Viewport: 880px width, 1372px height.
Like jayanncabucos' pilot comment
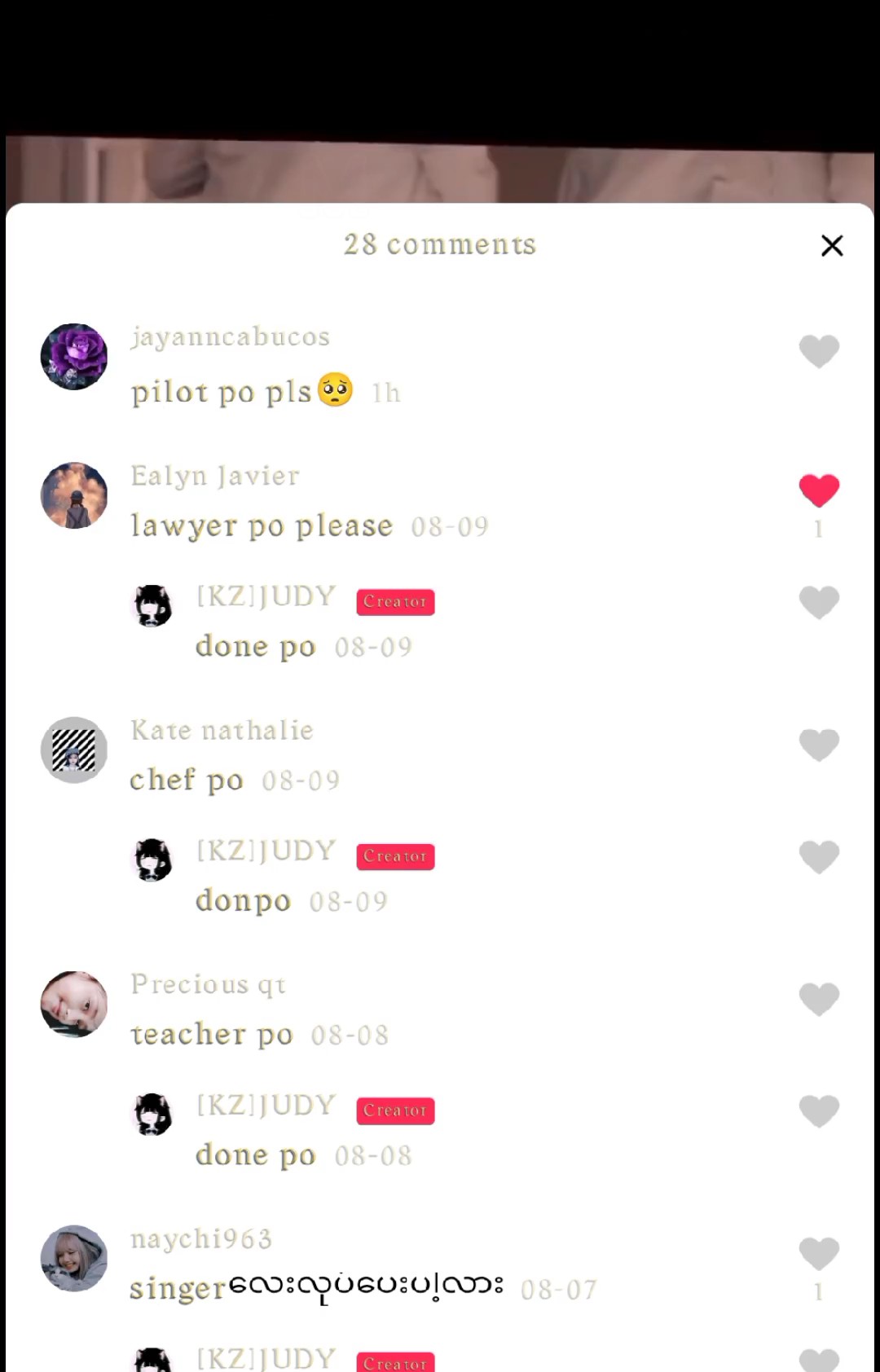[x=819, y=351]
